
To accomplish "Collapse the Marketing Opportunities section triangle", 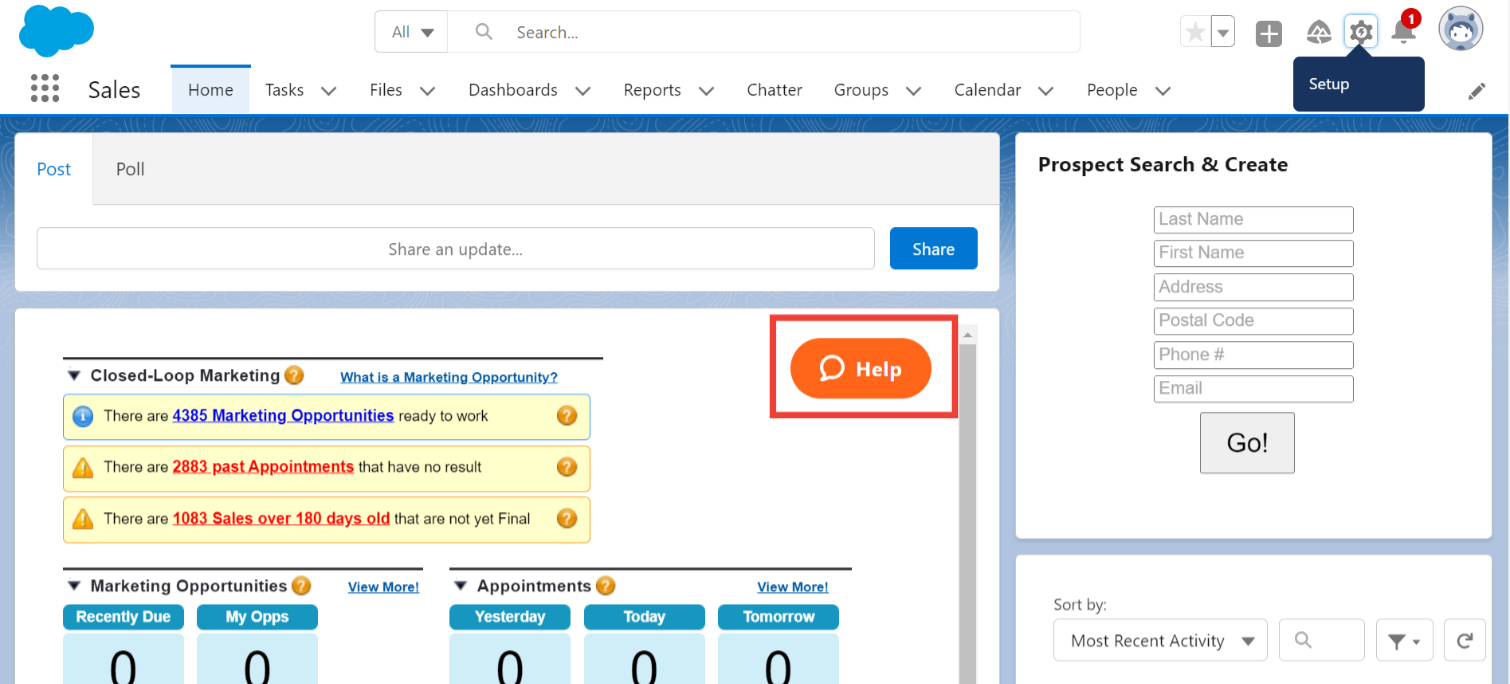I will coord(73,586).
